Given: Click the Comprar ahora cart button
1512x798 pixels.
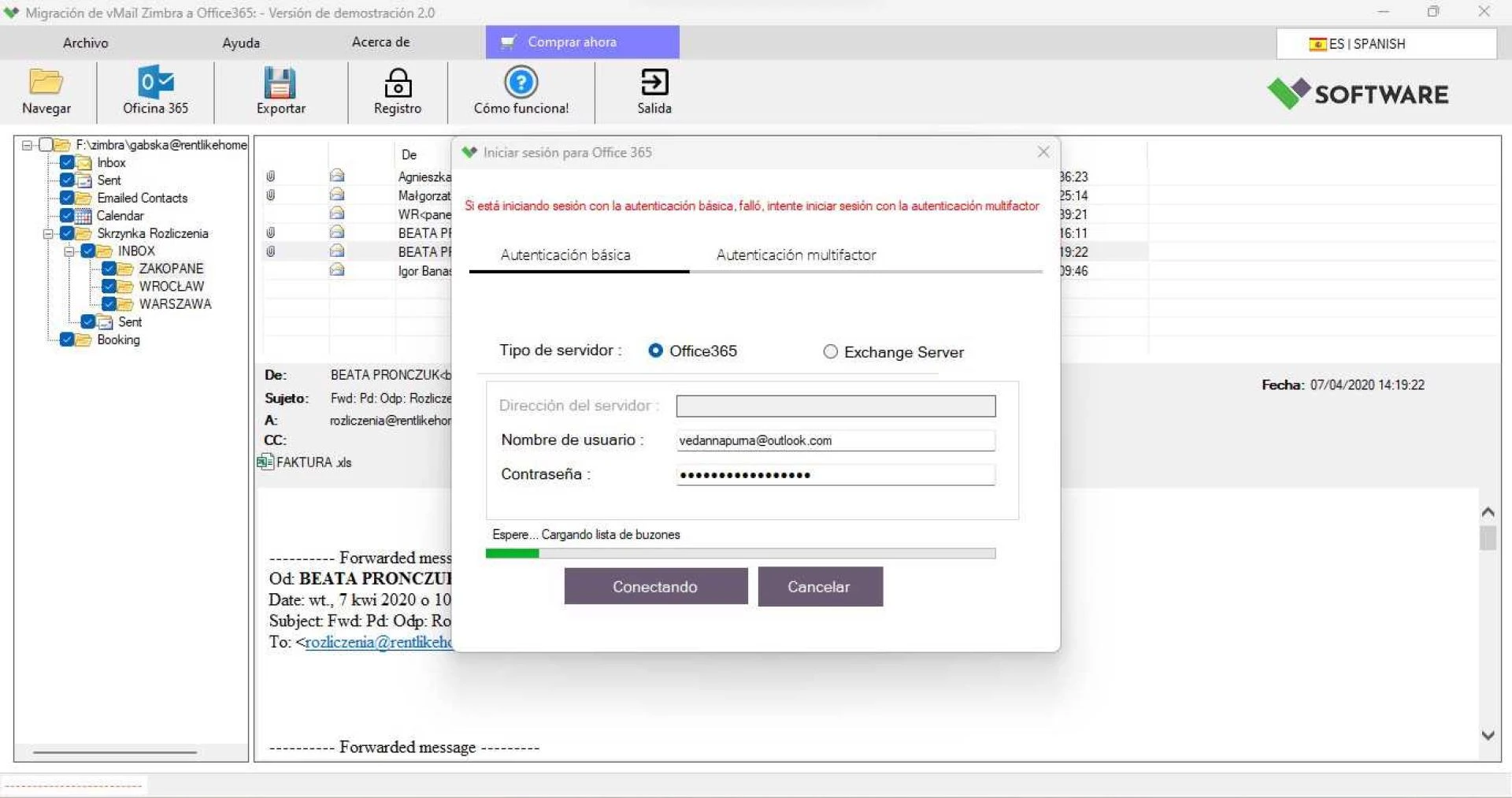Looking at the screenshot, I should [x=582, y=43].
